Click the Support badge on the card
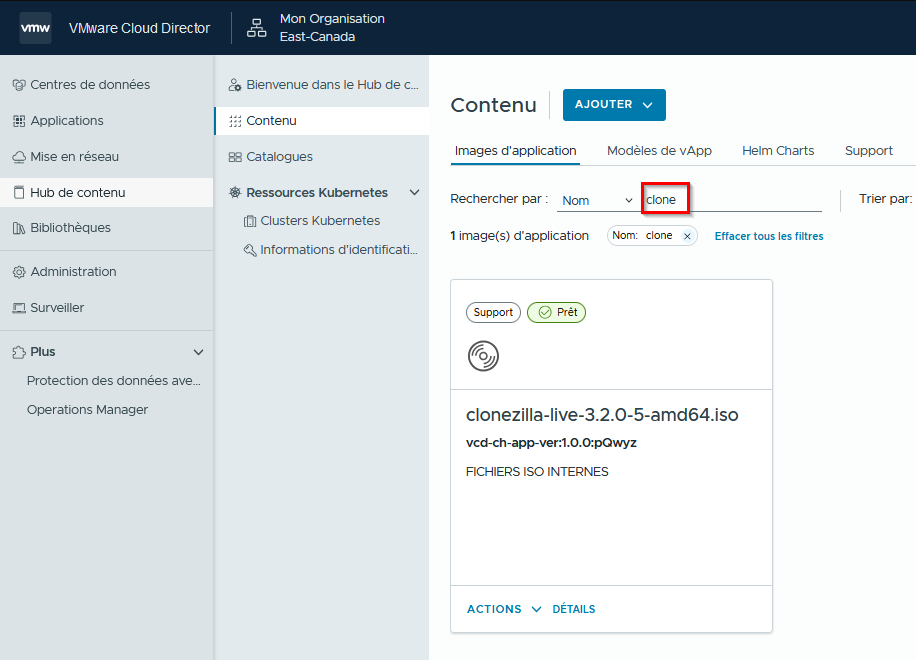916x660 pixels. (x=493, y=312)
